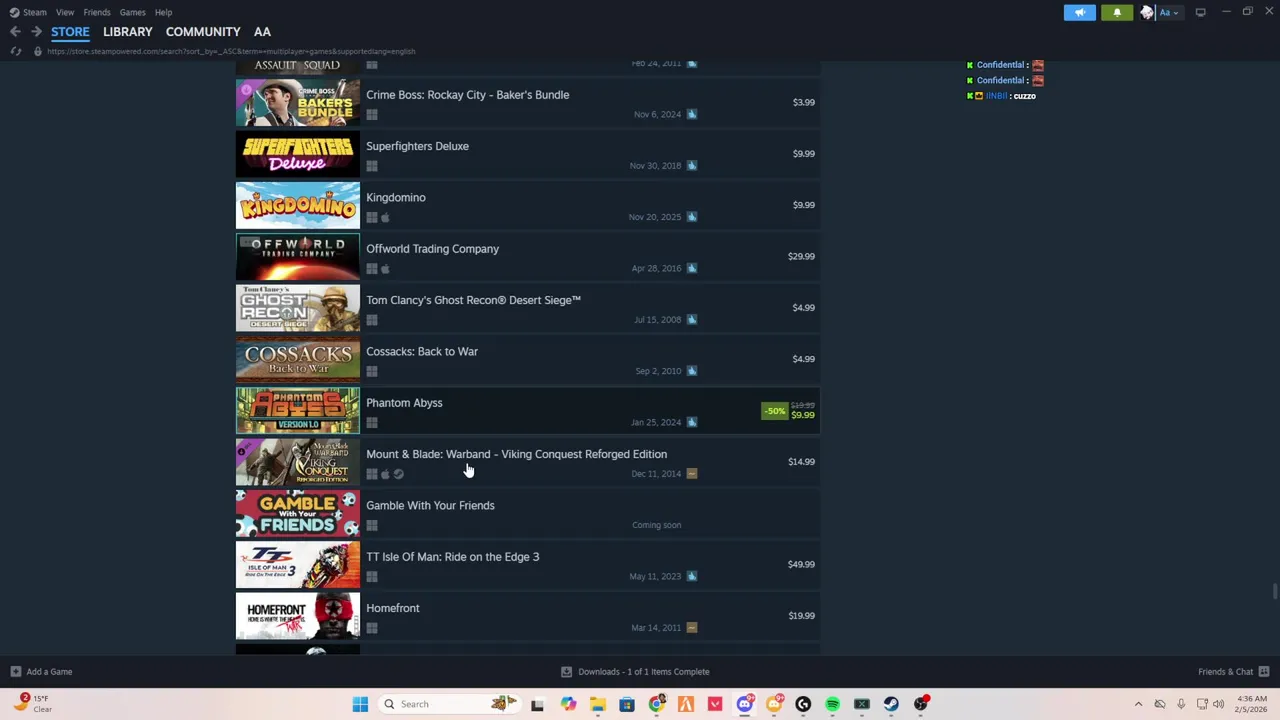Screen dimensions: 1280x720
Task: Click Offworld Trading Company $29.99 price
Action: tap(801, 256)
